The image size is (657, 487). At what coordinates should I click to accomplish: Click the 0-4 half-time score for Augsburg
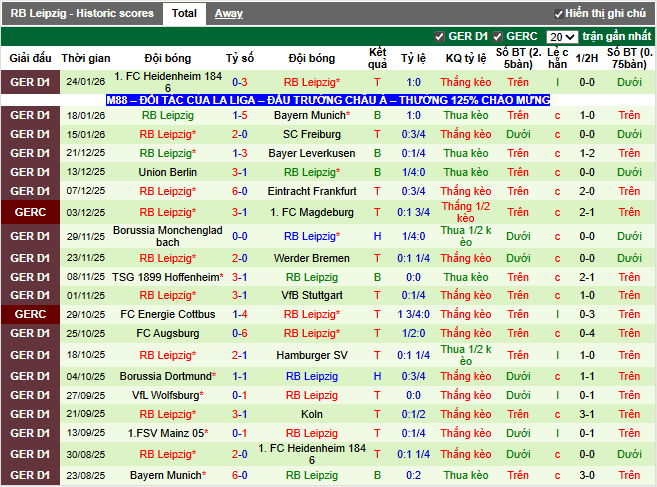(587, 334)
